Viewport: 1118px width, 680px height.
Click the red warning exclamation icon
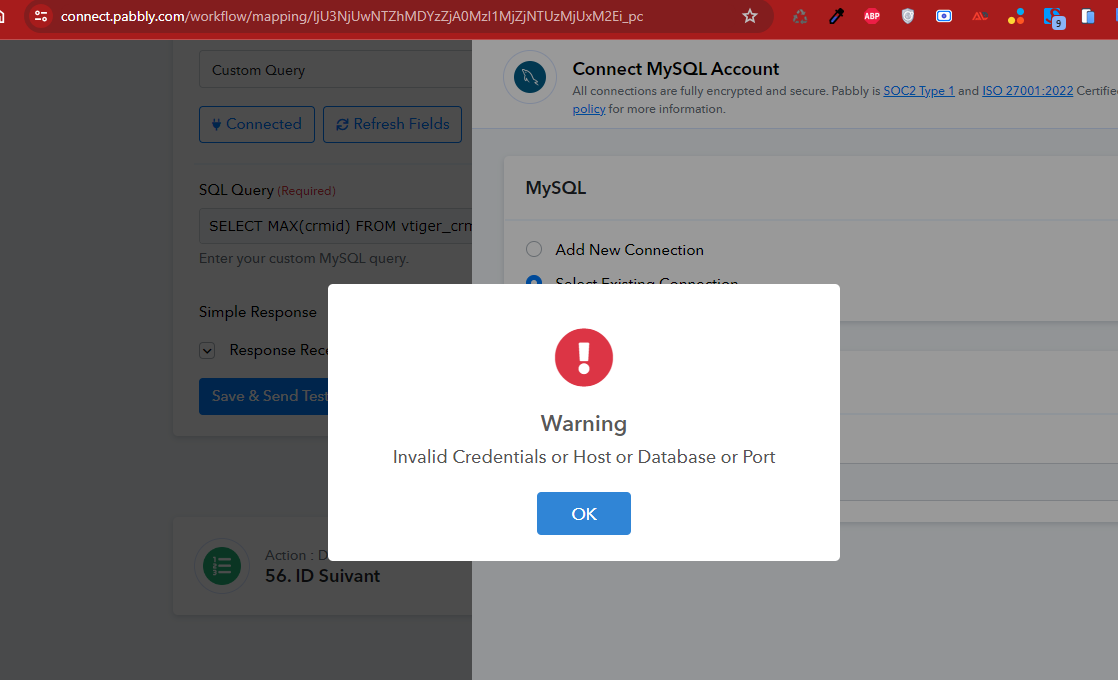583,357
